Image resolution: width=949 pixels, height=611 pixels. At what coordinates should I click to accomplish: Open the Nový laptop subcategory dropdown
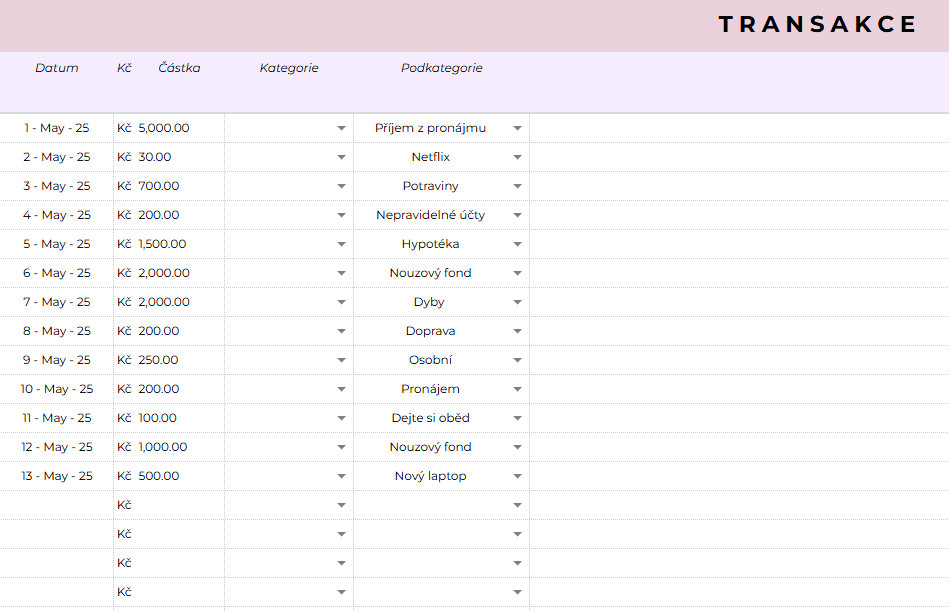pyautogui.click(x=517, y=477)
